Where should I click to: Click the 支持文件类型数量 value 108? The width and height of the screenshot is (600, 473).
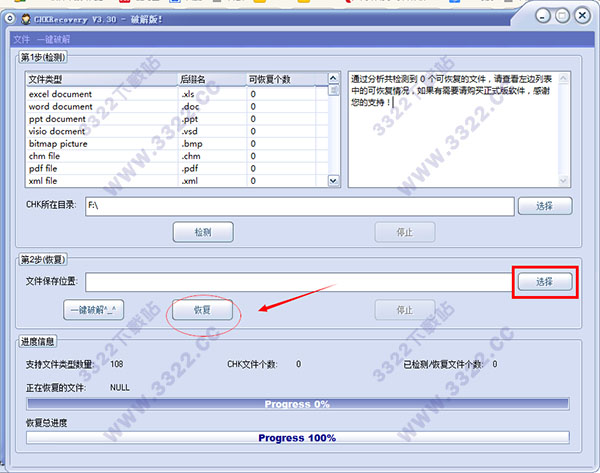[117, 364]
